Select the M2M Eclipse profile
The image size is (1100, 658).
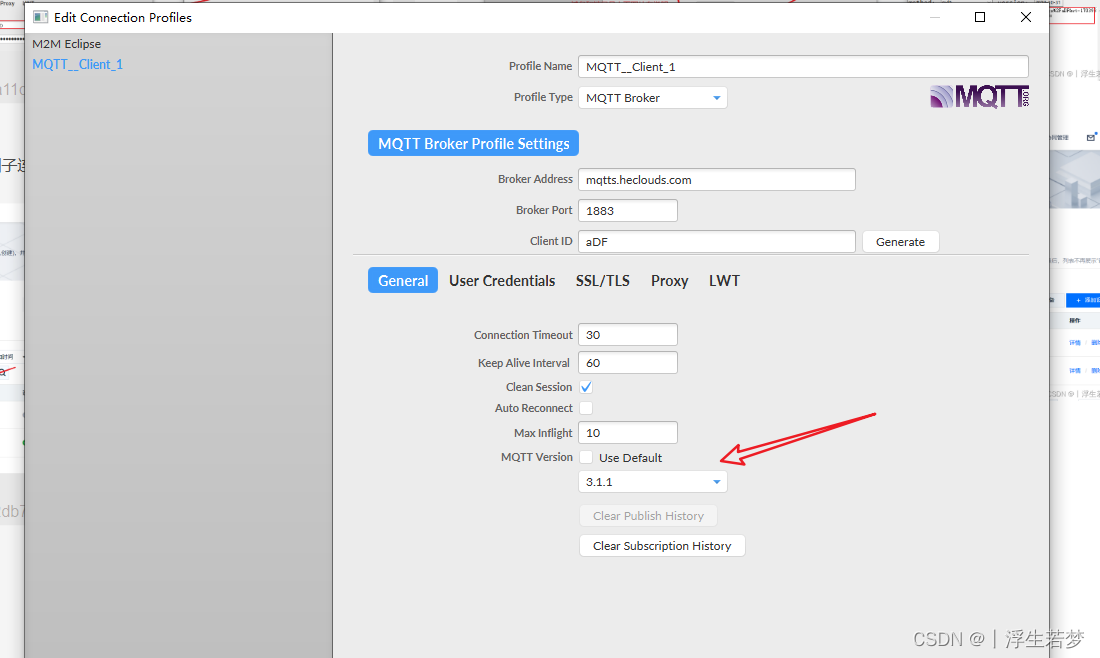click(x=67, y=43)
